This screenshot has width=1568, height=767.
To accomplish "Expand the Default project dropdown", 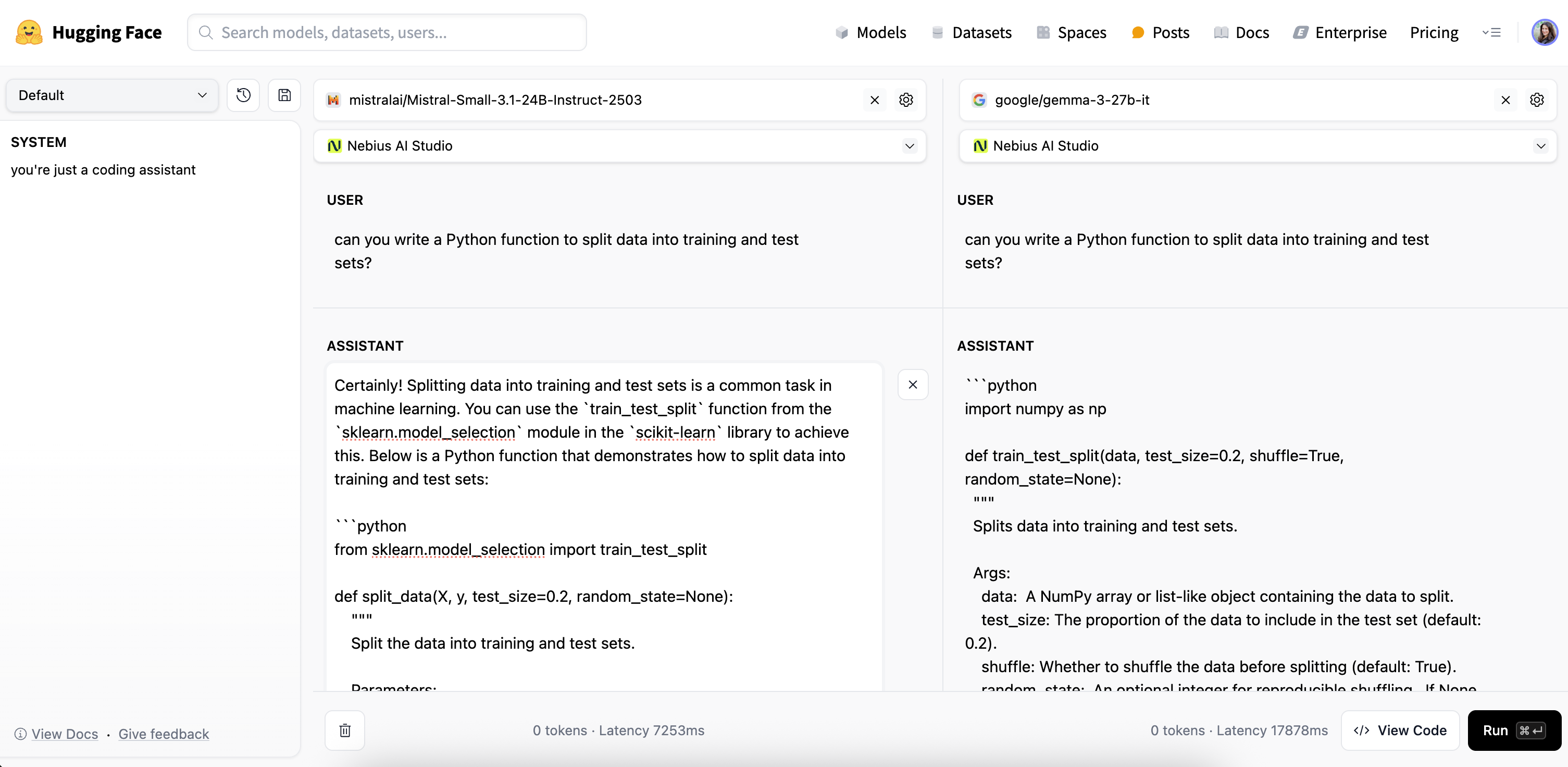I will point(112,95).
